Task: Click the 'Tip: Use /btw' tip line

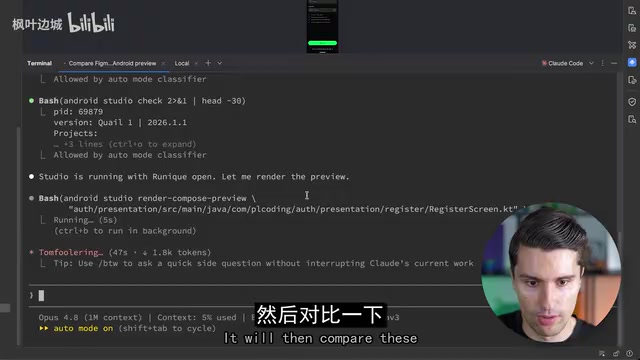Action: [x=263, y=263]
